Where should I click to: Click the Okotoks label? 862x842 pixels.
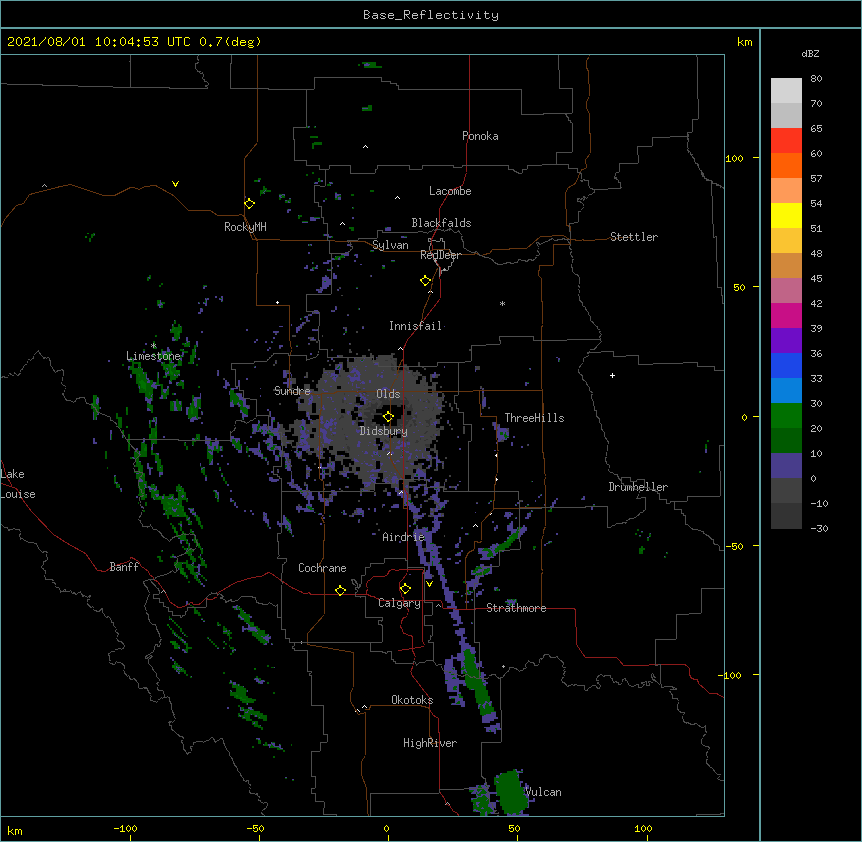(412, 700)
